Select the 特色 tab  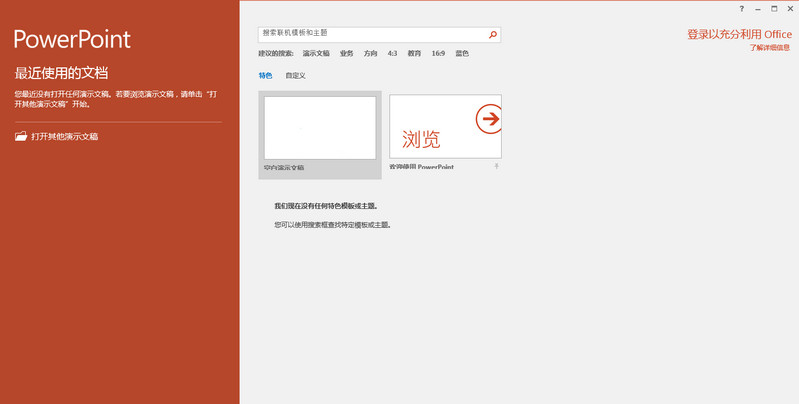click(265, 75)
